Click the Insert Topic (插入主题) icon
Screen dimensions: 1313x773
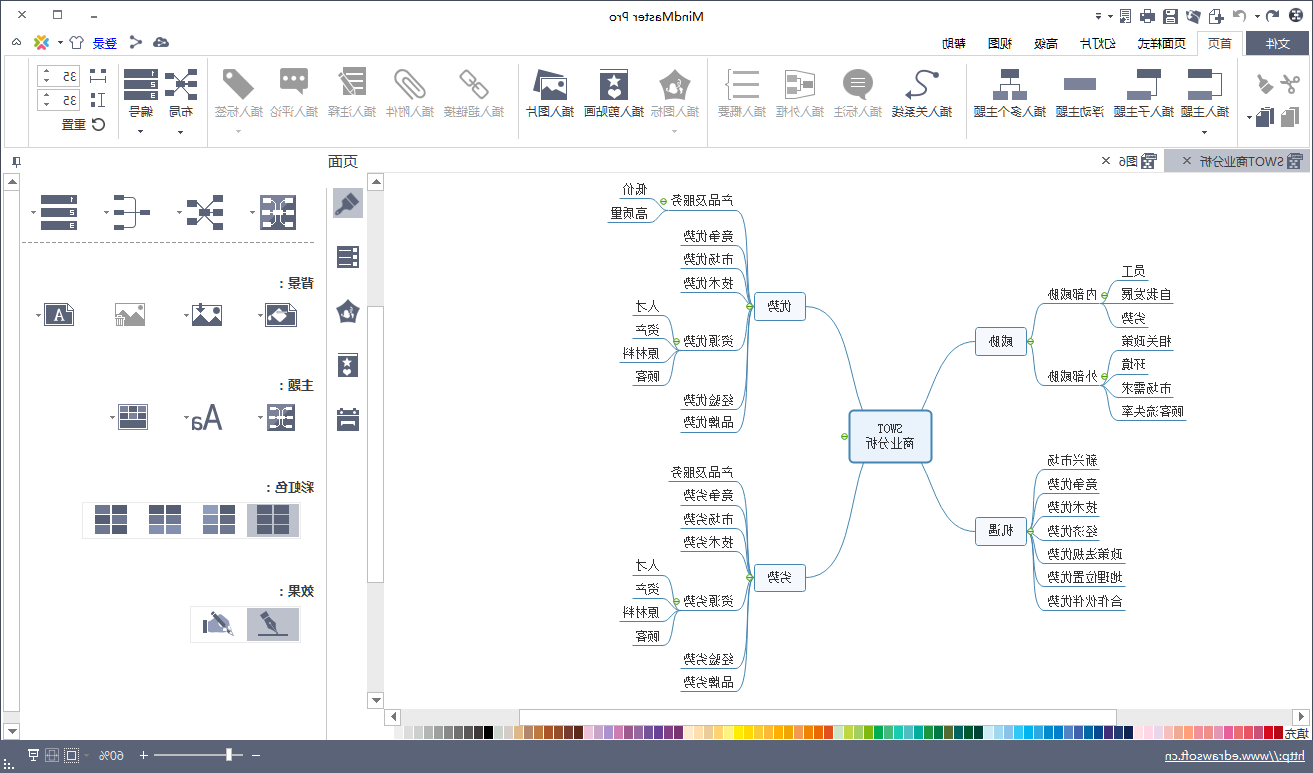(1203, 85)
